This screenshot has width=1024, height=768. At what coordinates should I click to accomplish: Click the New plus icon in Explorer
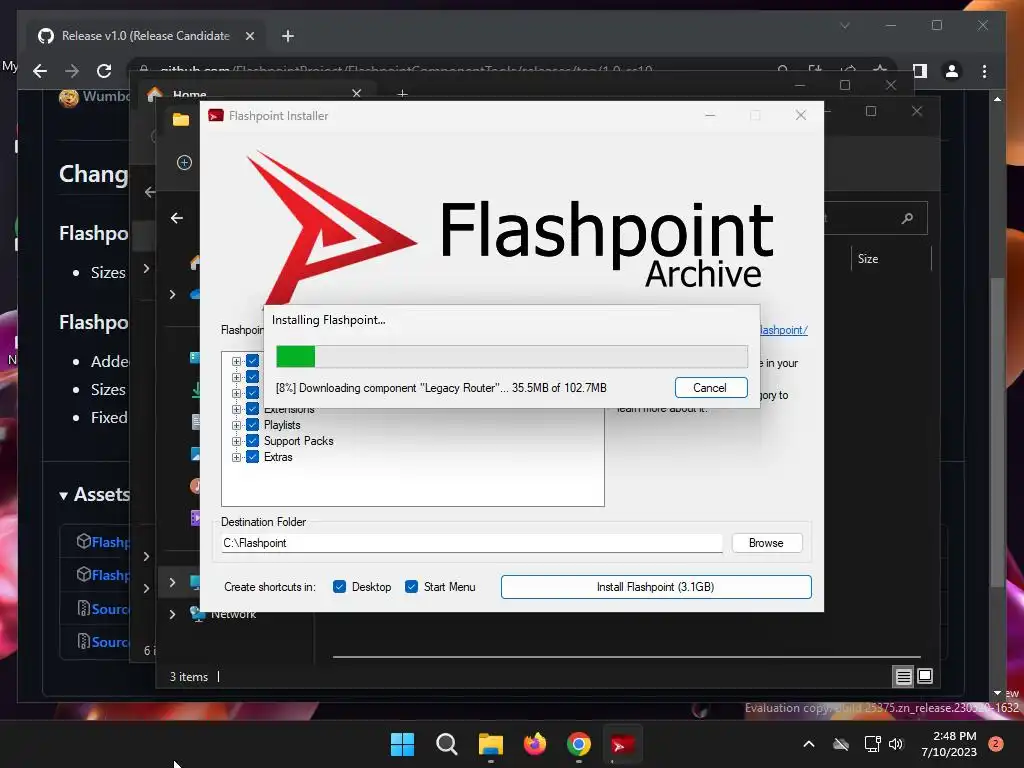tap(184, 163)
